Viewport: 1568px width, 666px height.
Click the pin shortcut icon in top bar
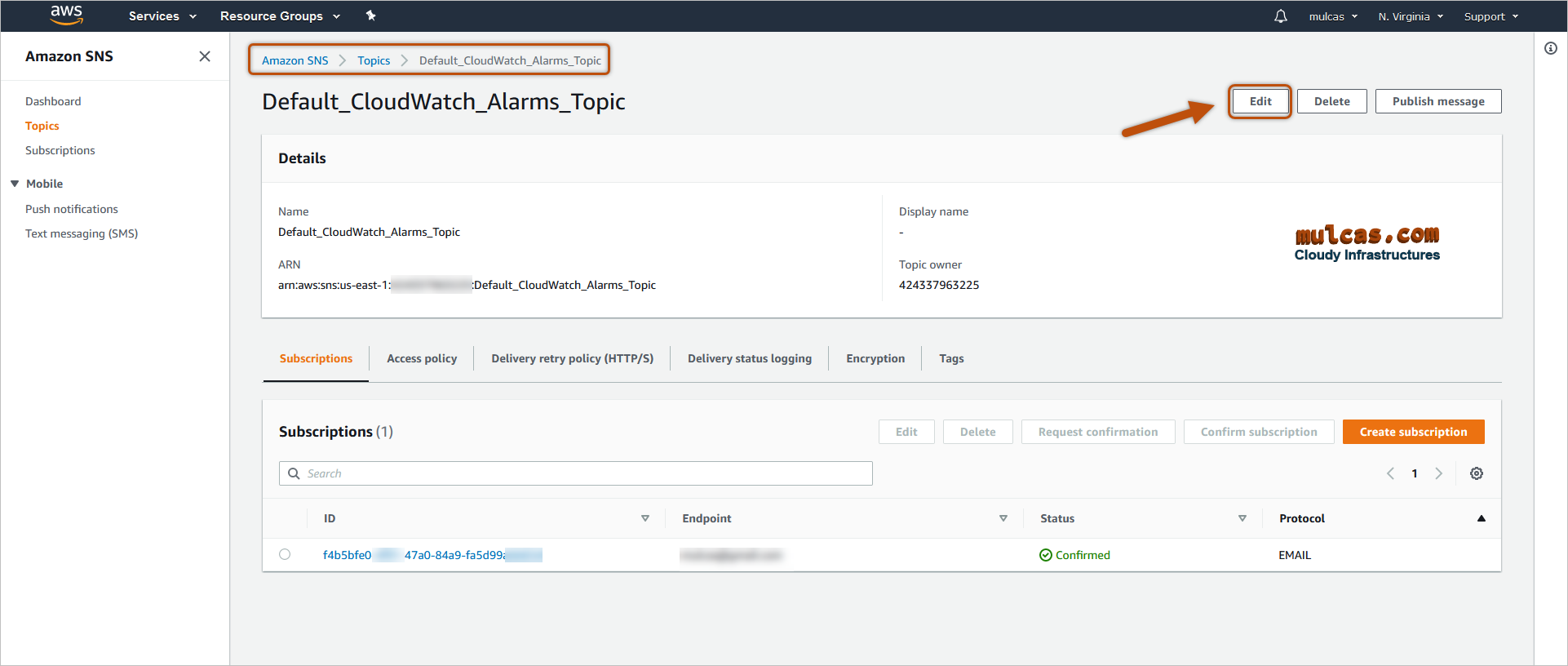tap(370, 16)
